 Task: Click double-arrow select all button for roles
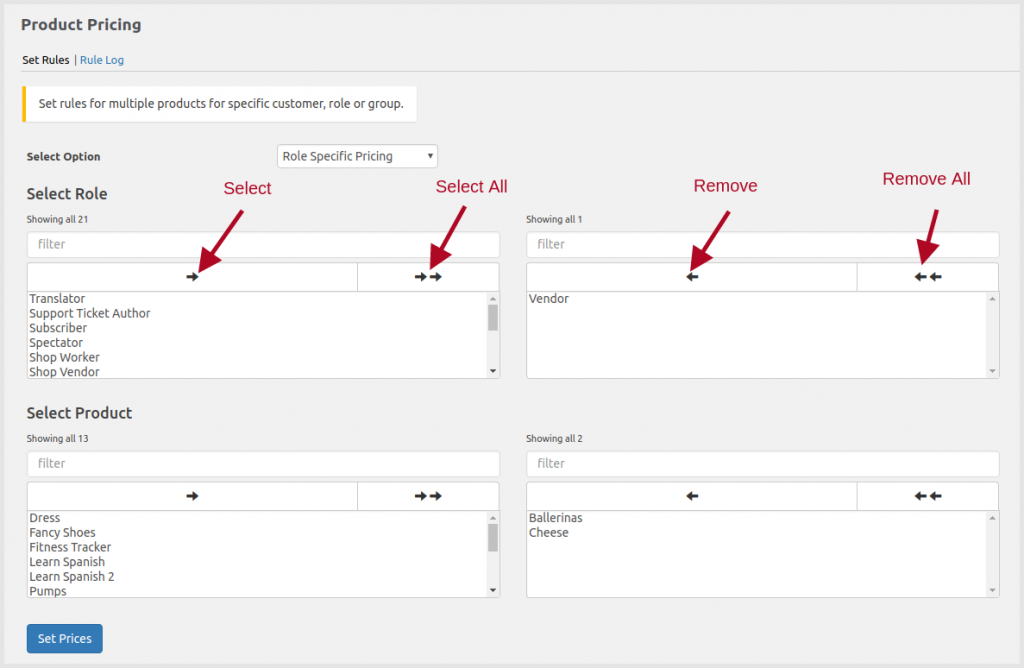(x=428, y=277)
